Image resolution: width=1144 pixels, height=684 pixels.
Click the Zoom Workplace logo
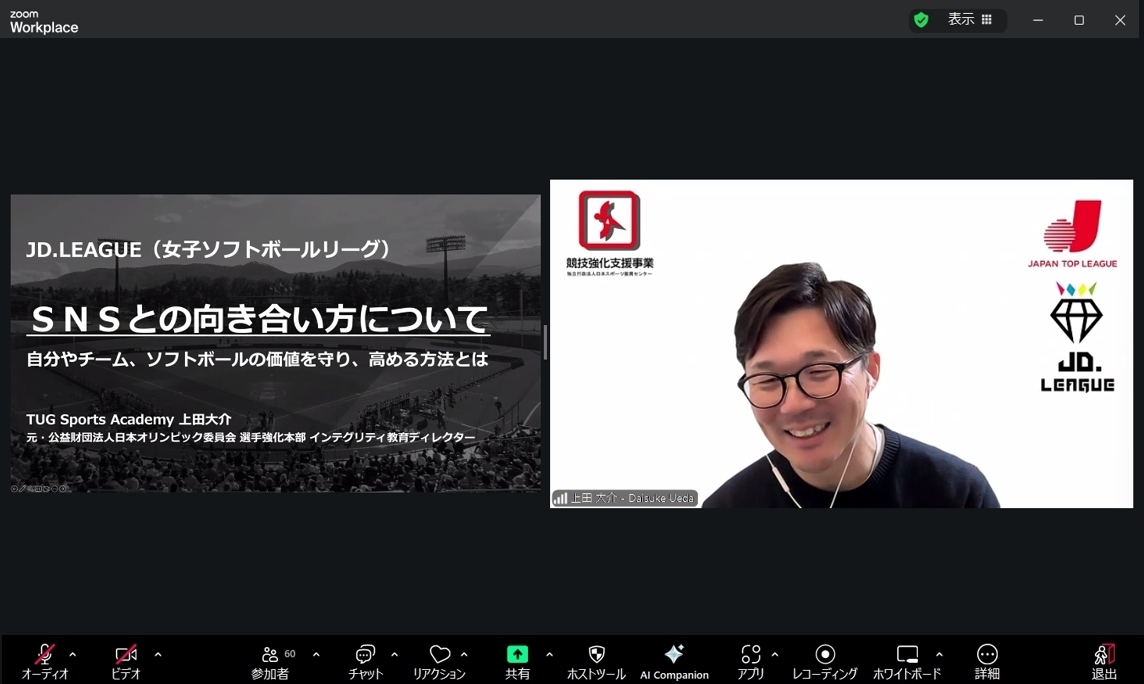point(44,22)
